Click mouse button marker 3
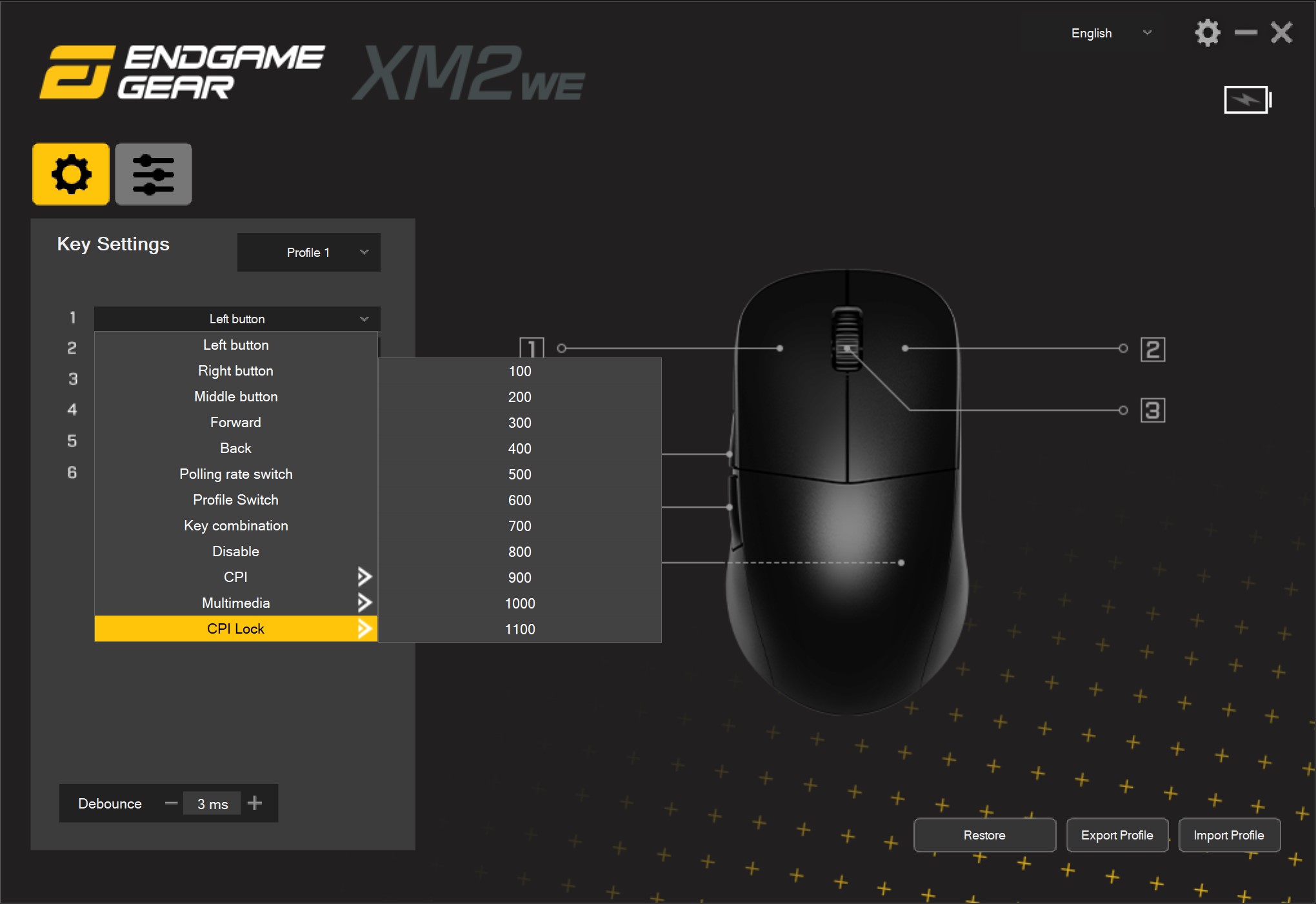The image size is (1316, 904). pos(1153,410)
